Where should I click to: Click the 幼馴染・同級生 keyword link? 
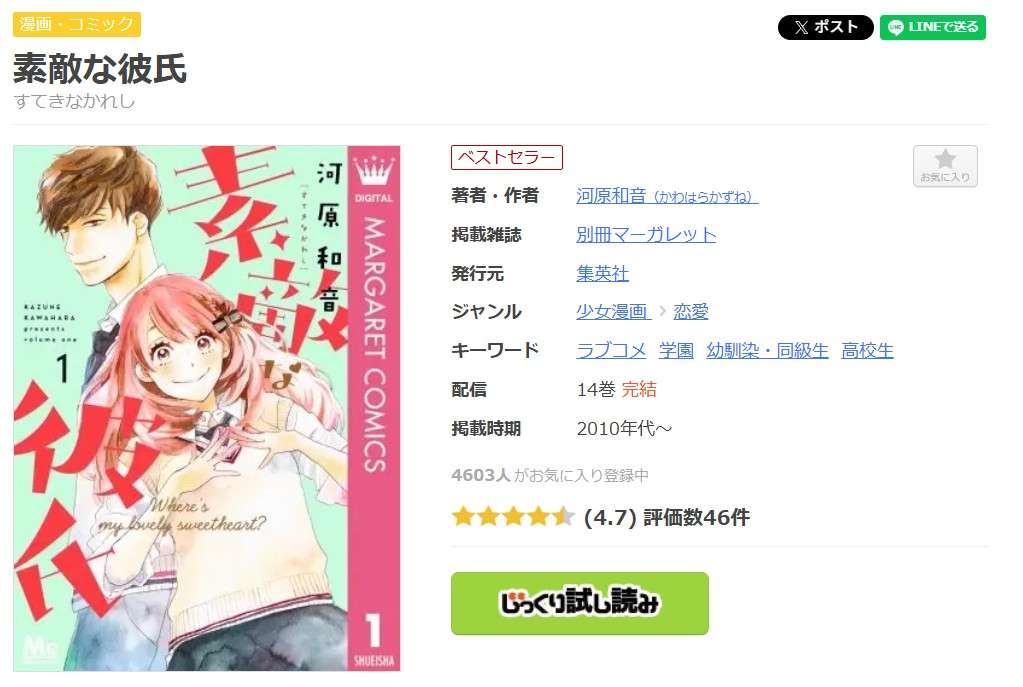767,351
